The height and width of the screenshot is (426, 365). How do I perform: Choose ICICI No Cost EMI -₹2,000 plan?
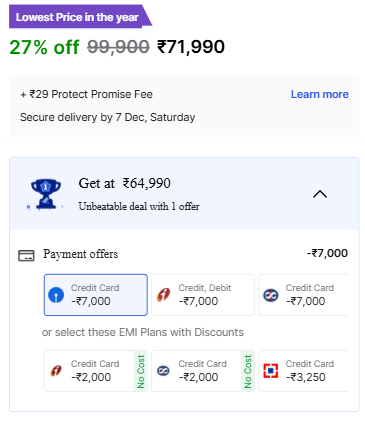(x=96, y=371)
